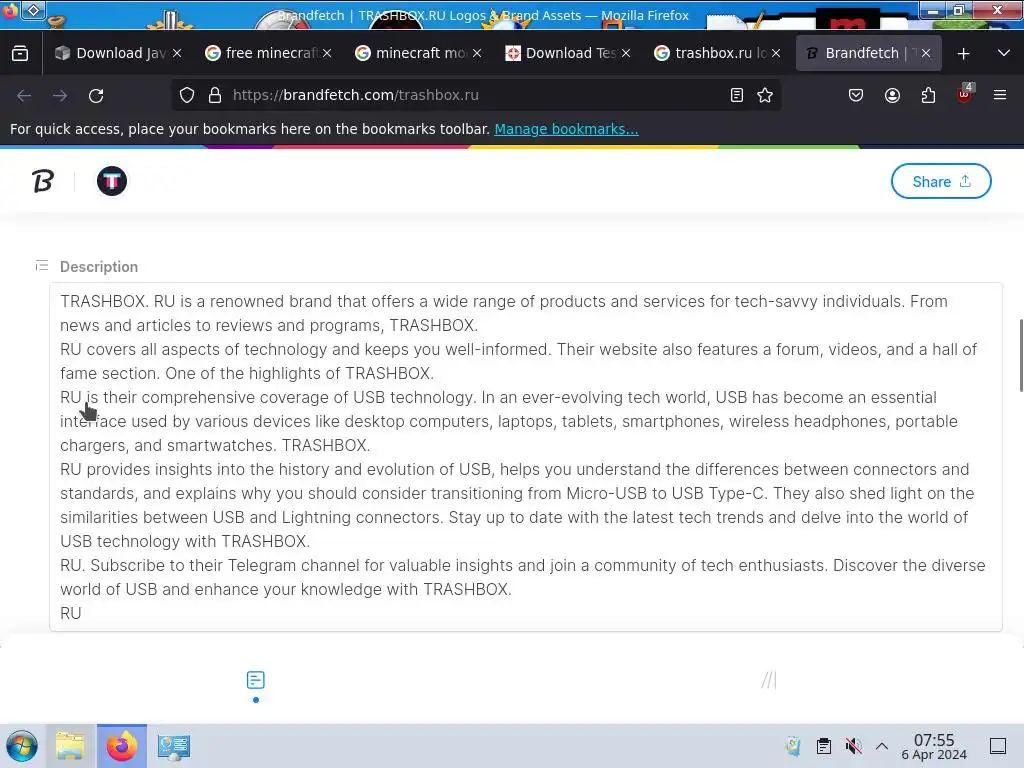Open tracking protection shield icon

tap(187, 95)
